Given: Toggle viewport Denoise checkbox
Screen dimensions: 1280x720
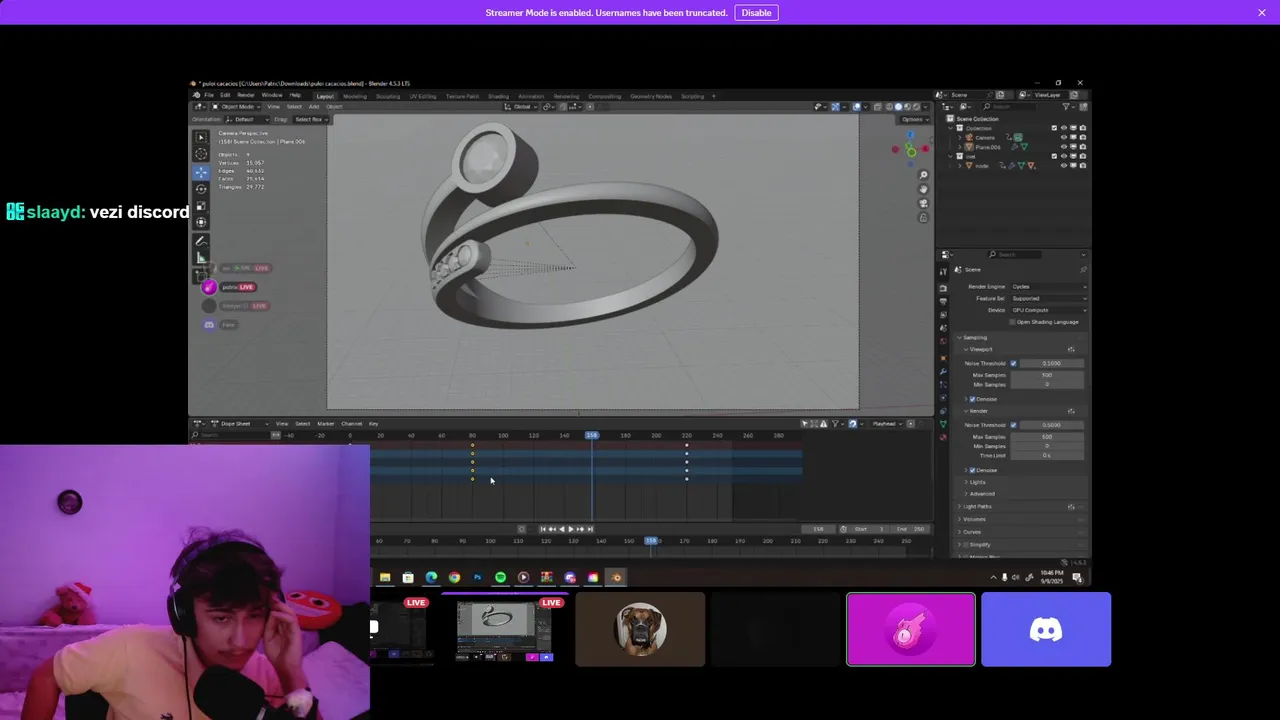Looking at the screenshot, I should 972,399.
